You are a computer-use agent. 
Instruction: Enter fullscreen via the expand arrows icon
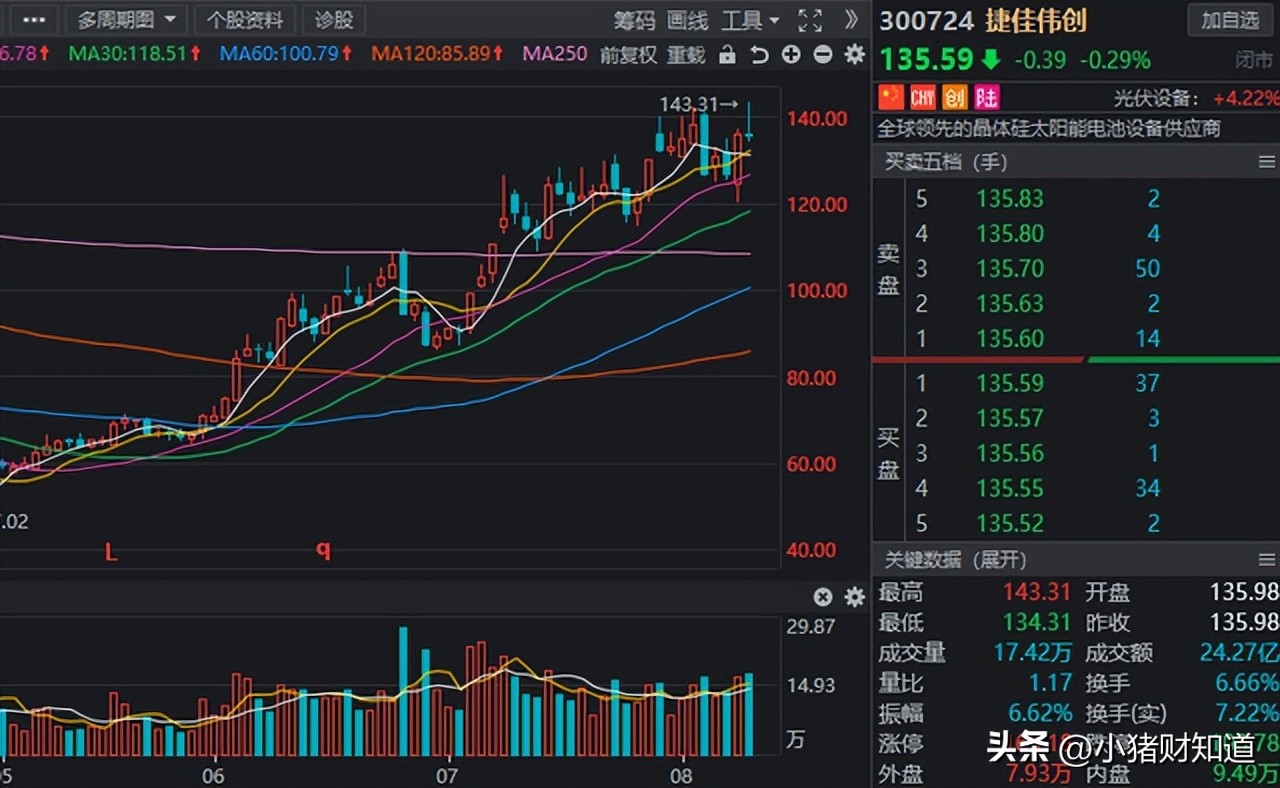tap(808, 19)
